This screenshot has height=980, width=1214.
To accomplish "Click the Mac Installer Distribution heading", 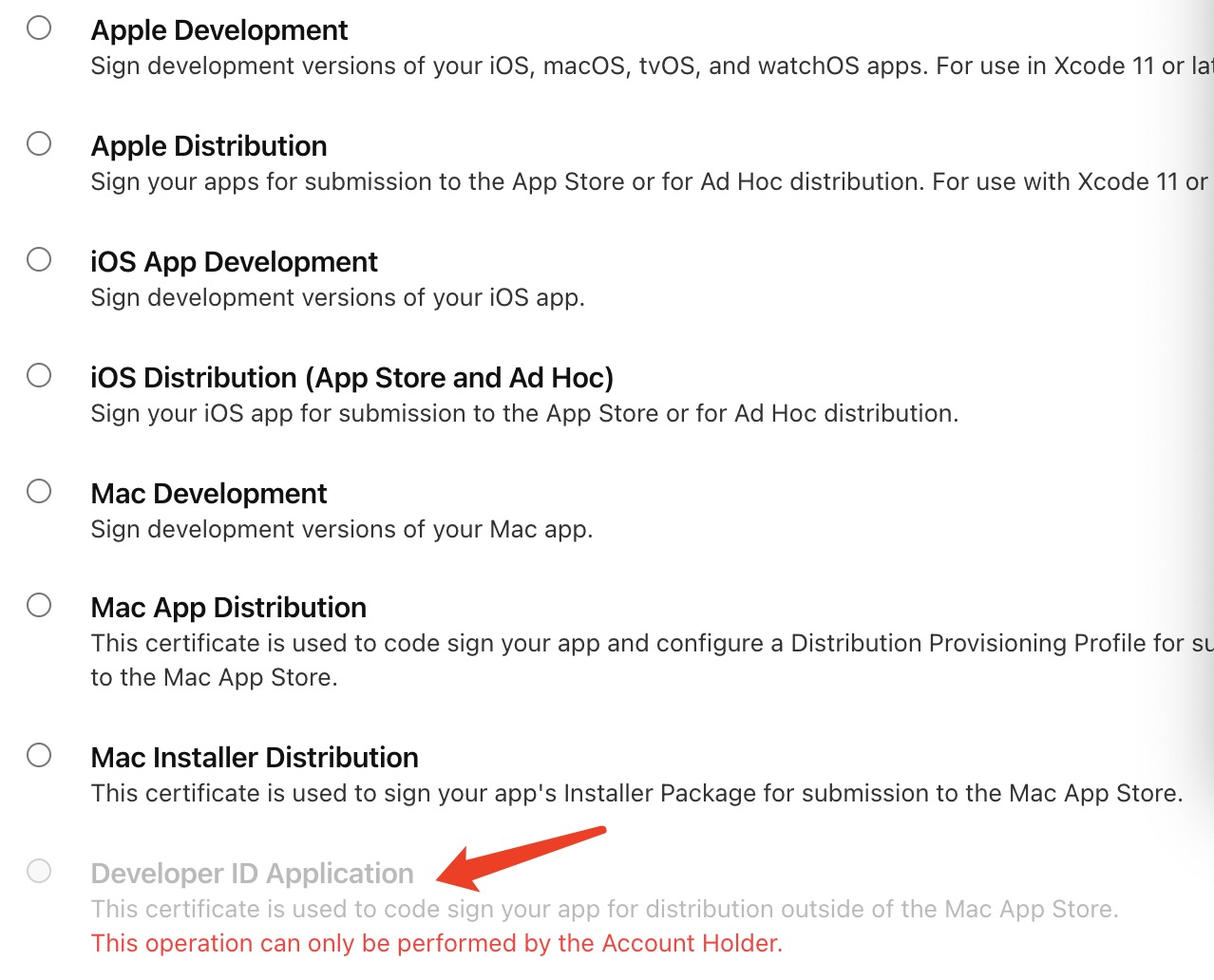I will (x=255, y=758).
